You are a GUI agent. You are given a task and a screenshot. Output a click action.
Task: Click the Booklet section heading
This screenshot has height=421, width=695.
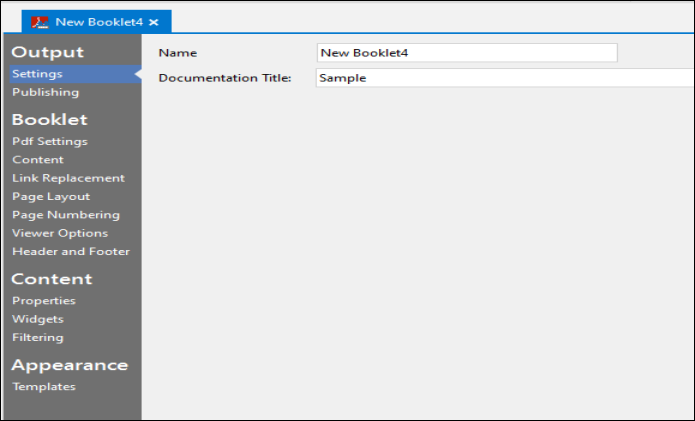tap(49, 120)
